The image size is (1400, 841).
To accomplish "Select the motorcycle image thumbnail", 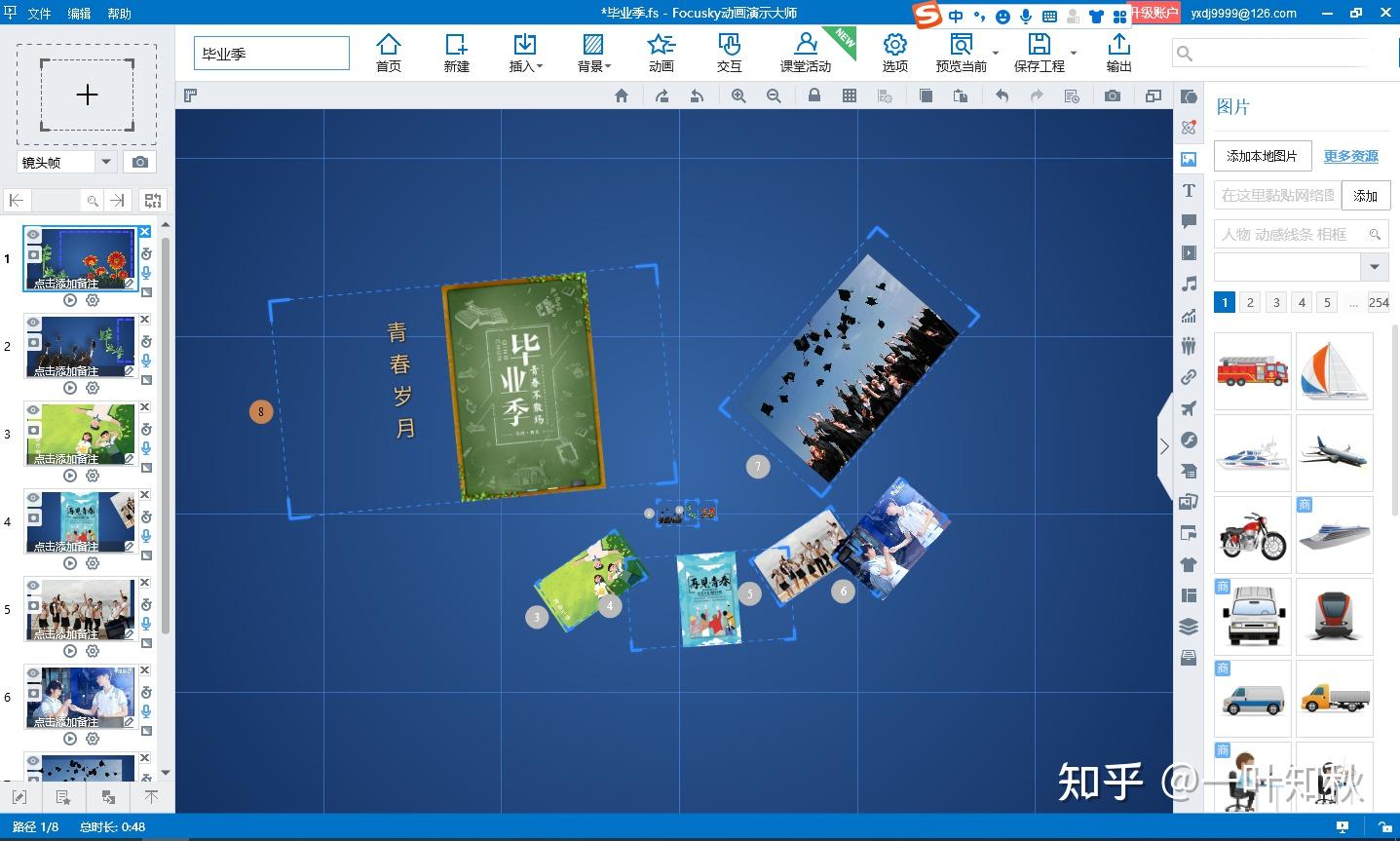I will 1253,535.
